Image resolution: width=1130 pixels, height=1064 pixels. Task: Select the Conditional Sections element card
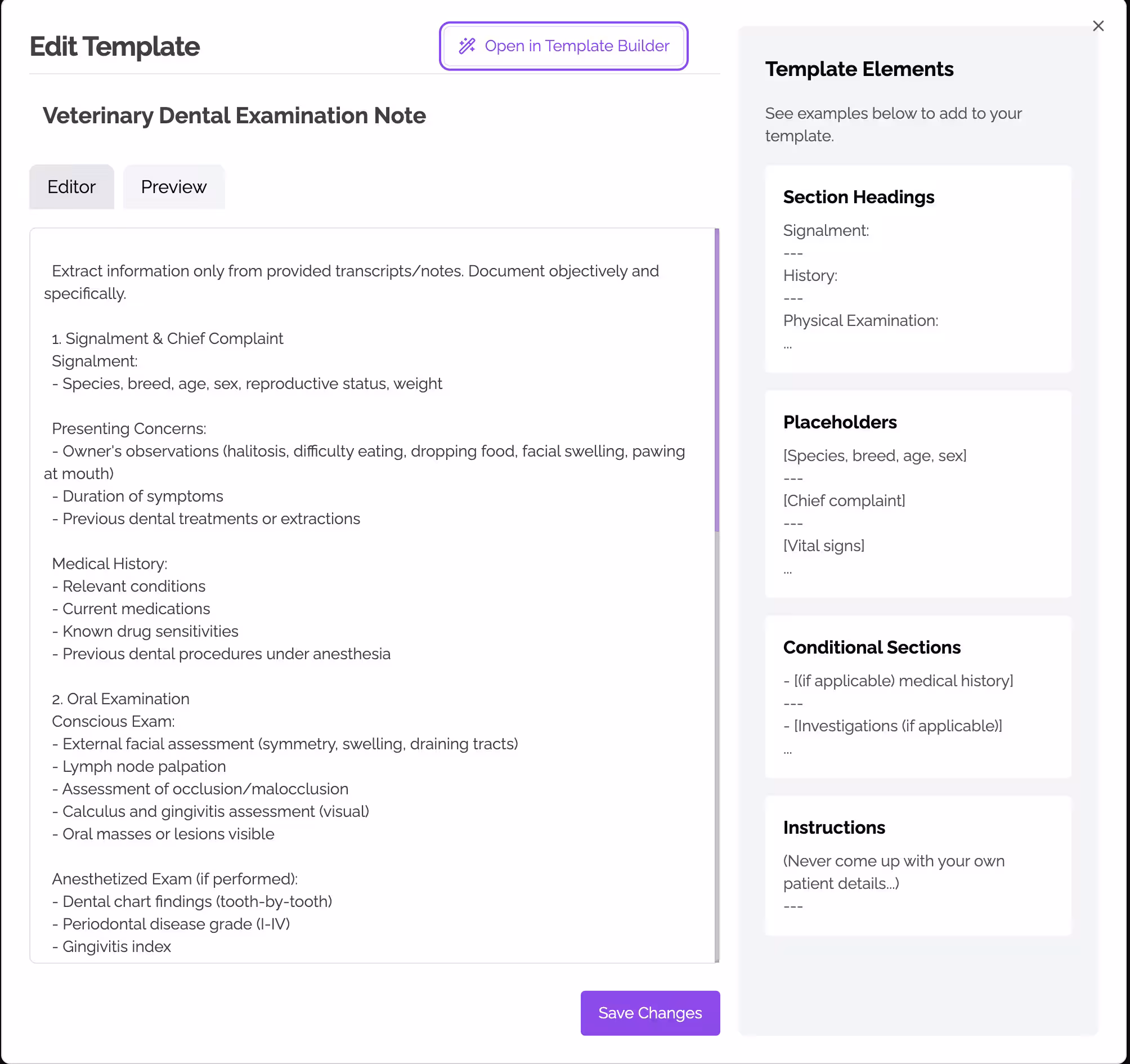(917, 696)
